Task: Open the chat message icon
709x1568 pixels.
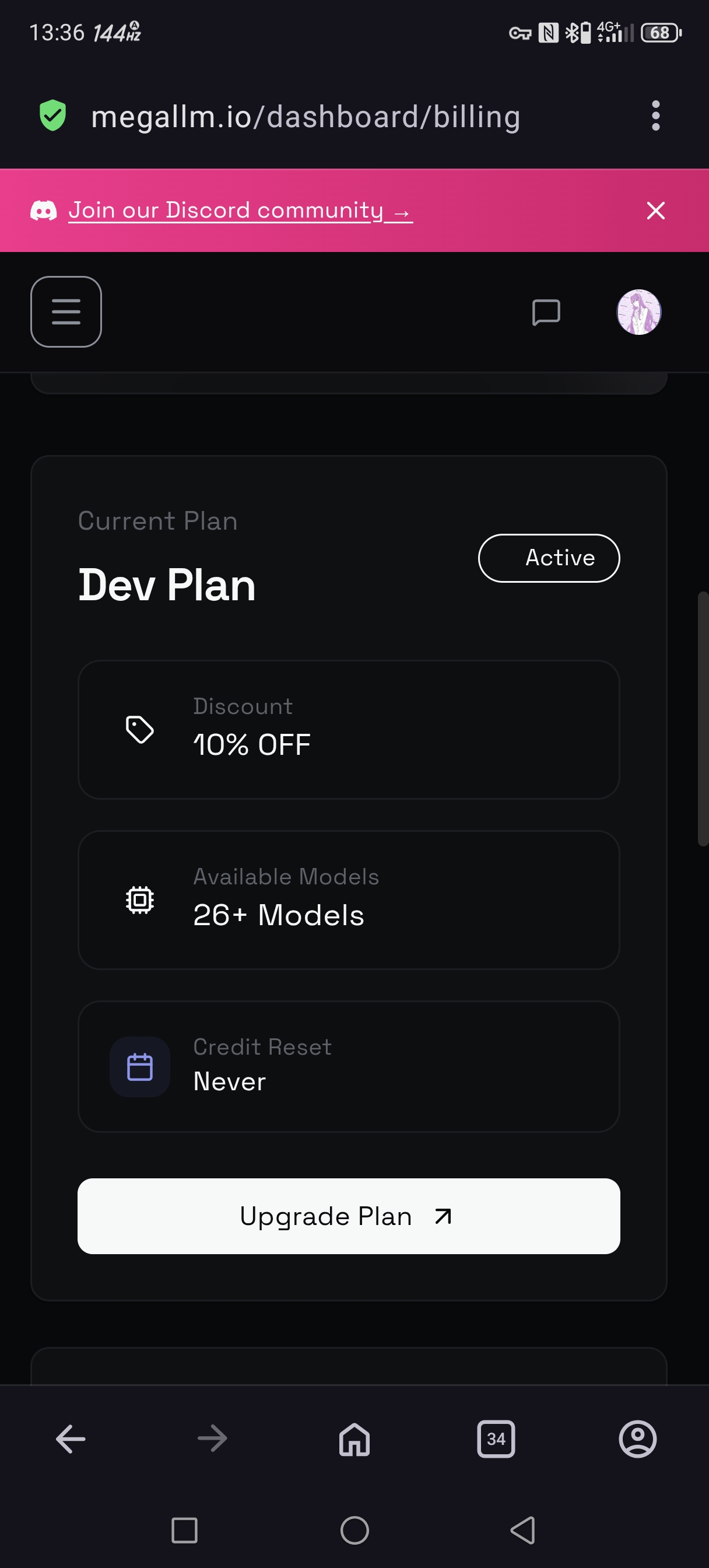Action: tap(545, 312)
